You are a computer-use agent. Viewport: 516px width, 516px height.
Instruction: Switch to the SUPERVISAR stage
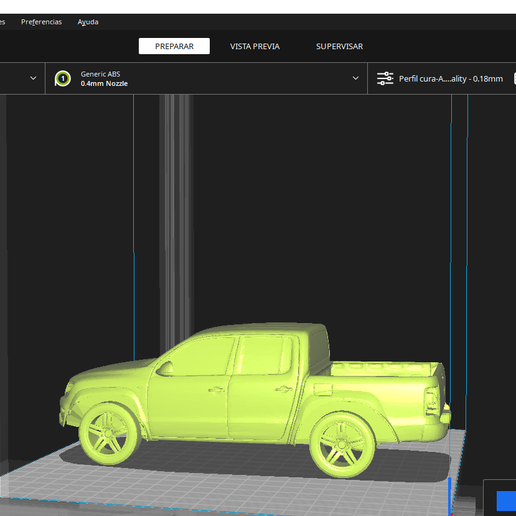(x=339, y=46)
